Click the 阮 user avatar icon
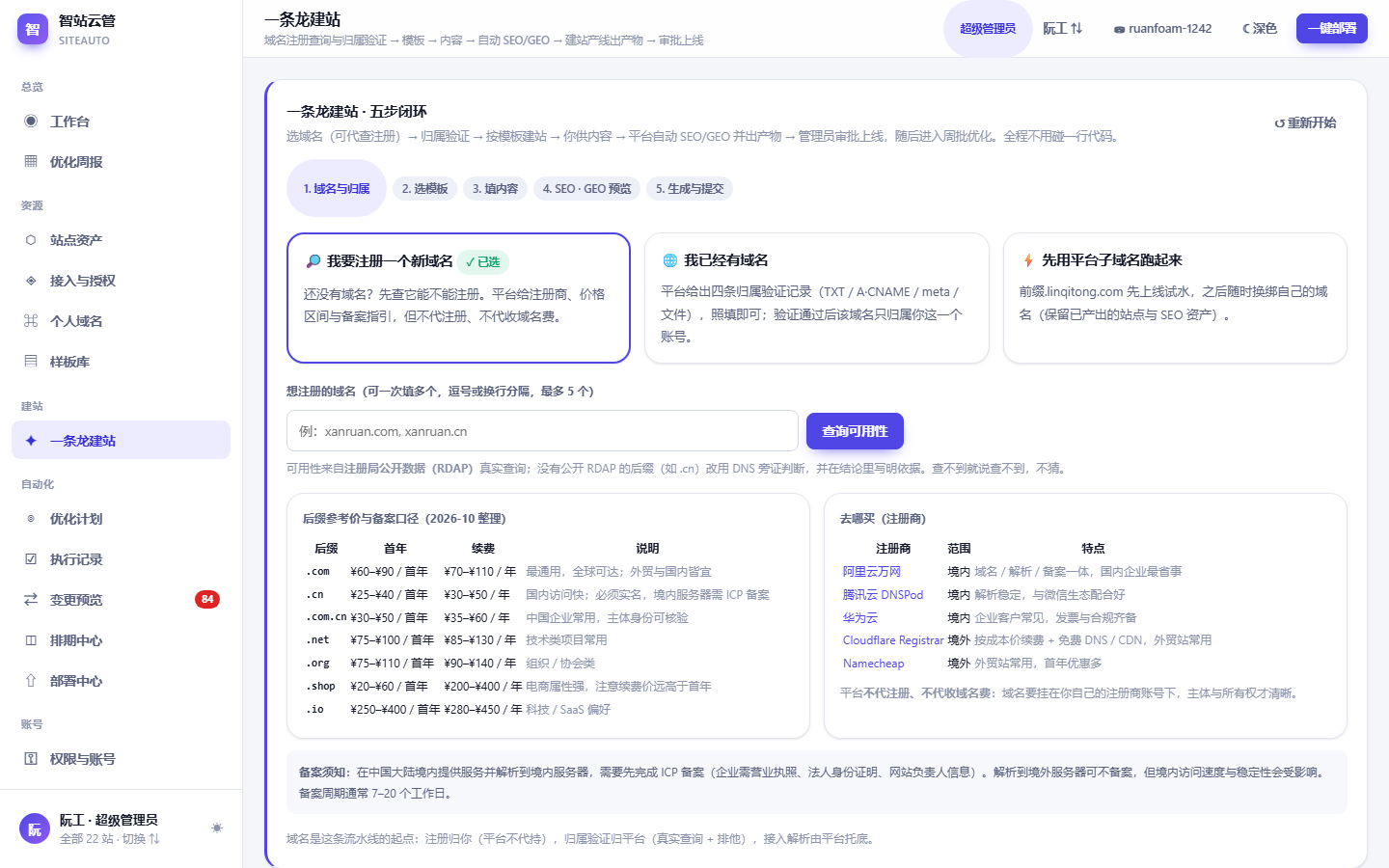This screenshot has height=868, width=1389. (x=35, y=828)
